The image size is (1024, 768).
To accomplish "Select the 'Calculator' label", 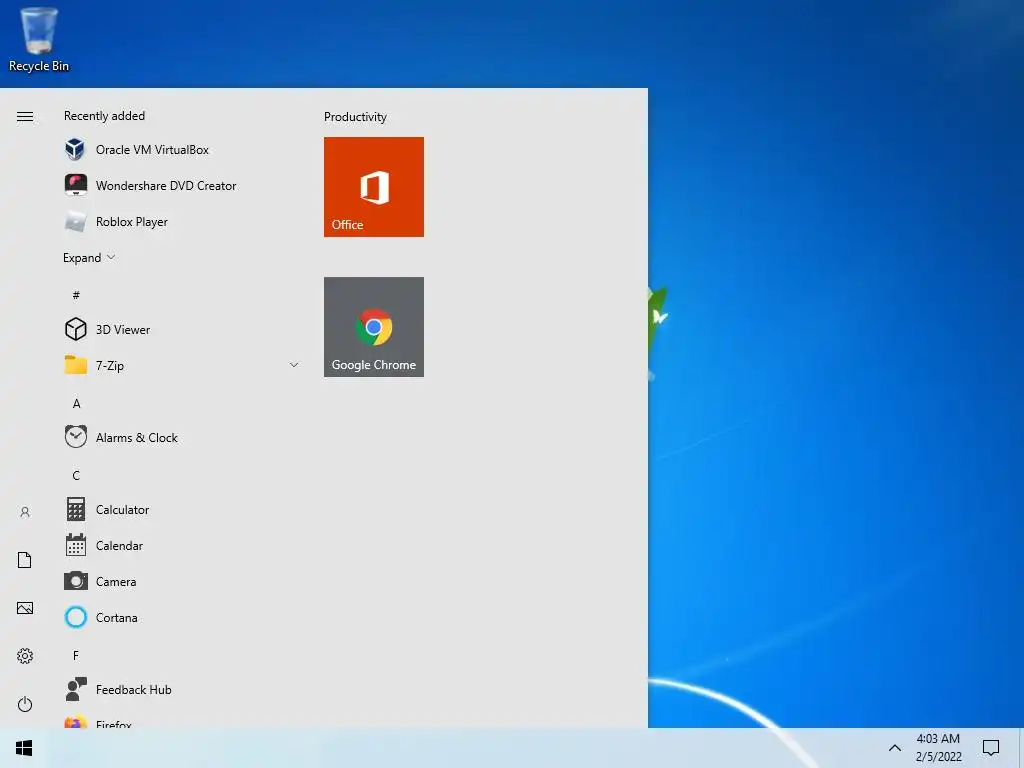I will coord(122,509).
